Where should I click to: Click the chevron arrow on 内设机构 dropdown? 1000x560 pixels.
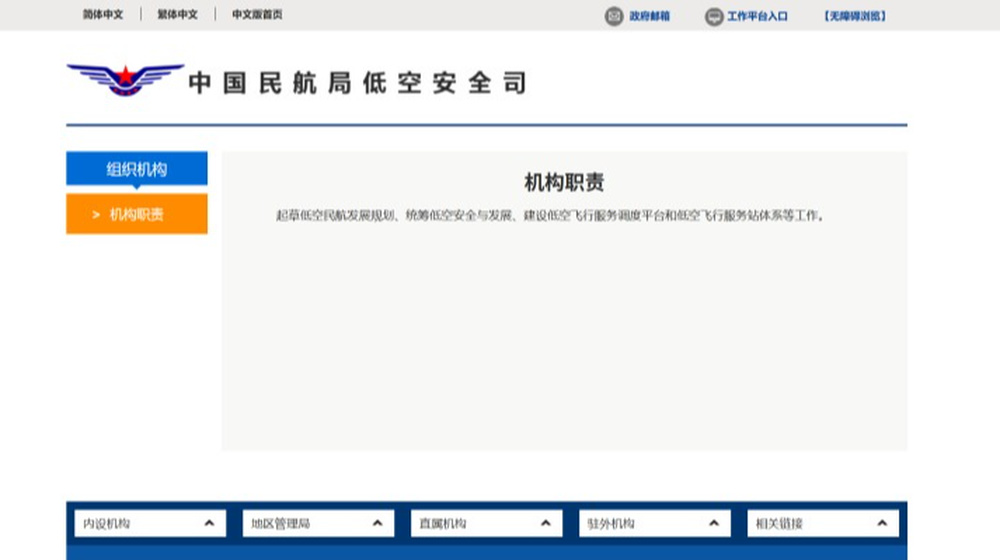pos(209,523)
